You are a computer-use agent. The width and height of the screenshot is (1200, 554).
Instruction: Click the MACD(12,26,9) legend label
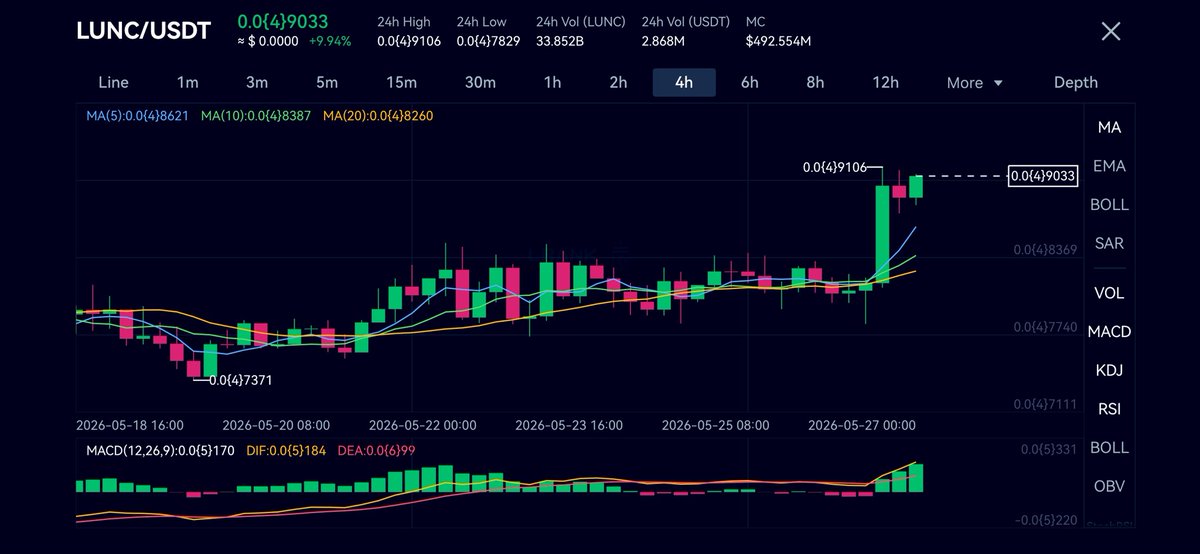click(160, 451)
